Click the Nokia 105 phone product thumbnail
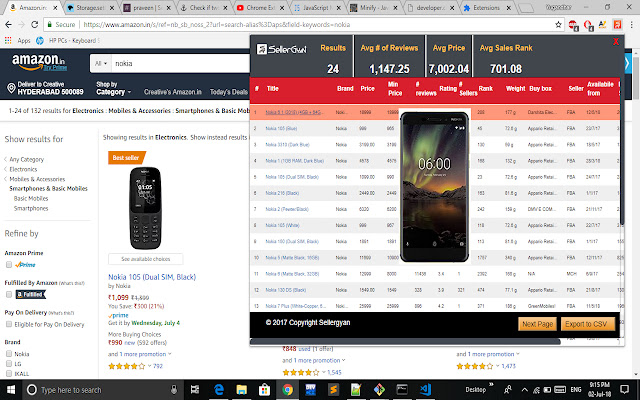The image size is (640, 400). coord(145,208)
